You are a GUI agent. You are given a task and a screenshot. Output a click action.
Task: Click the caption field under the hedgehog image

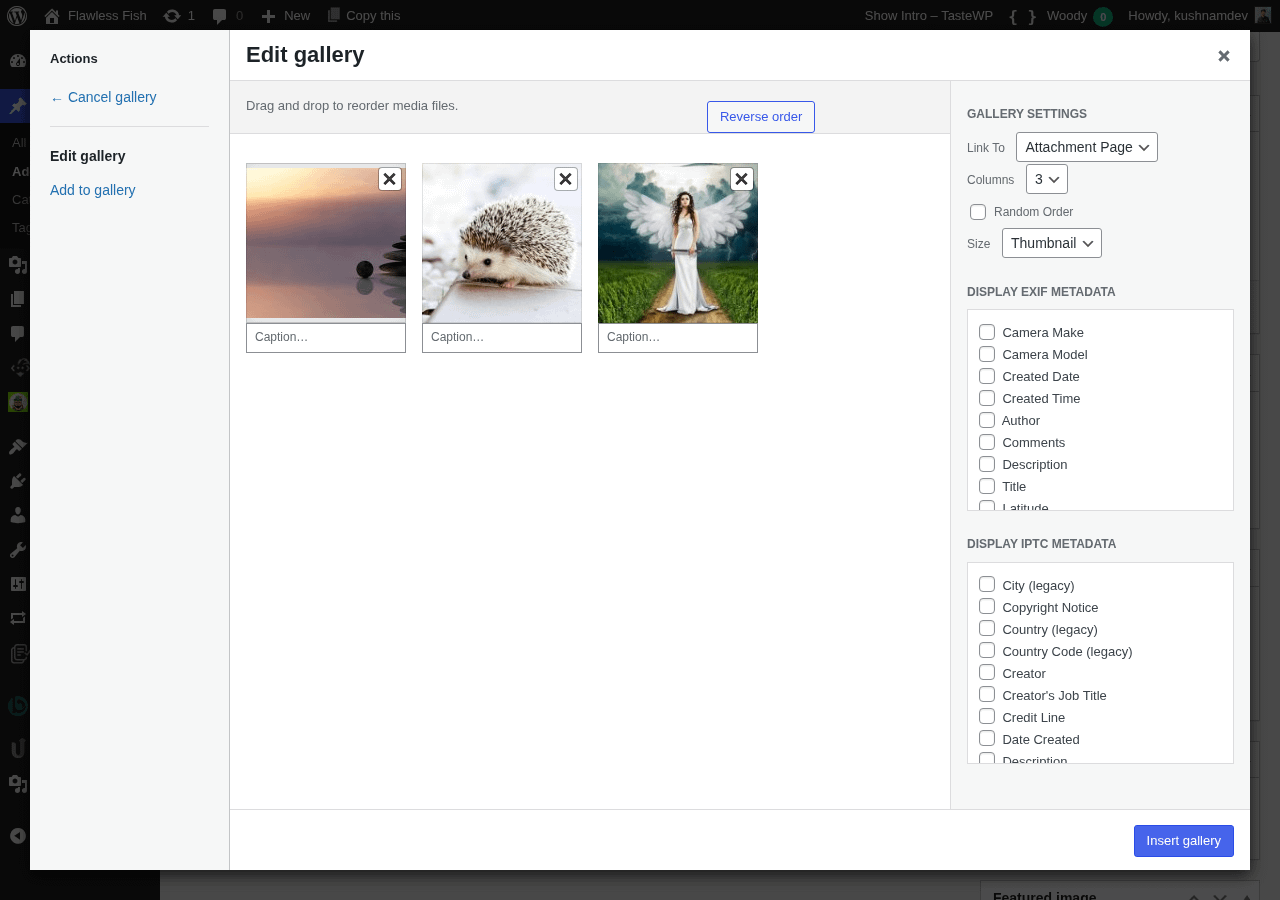point(501,337)
